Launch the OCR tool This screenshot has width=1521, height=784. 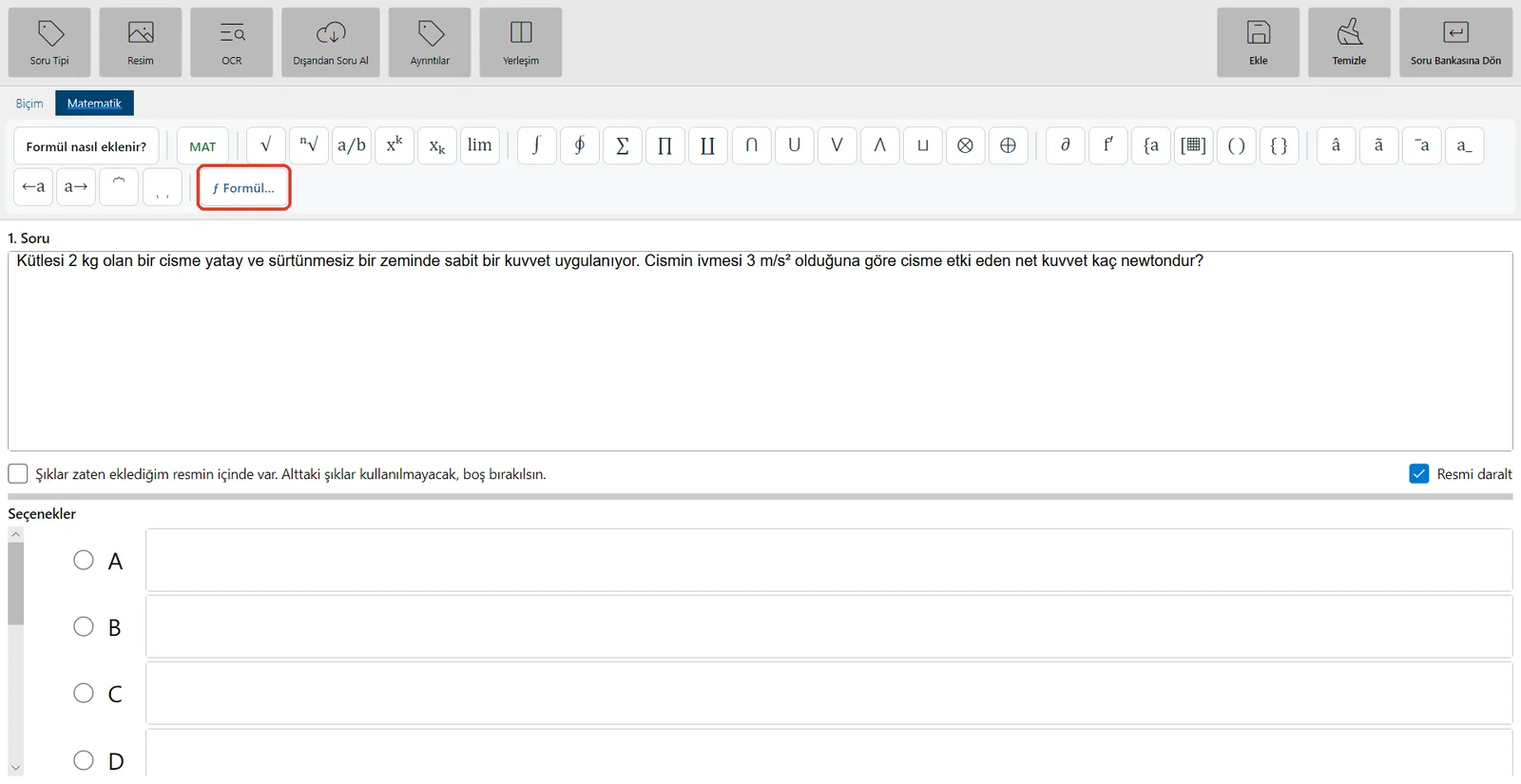(x=232, y=42)
